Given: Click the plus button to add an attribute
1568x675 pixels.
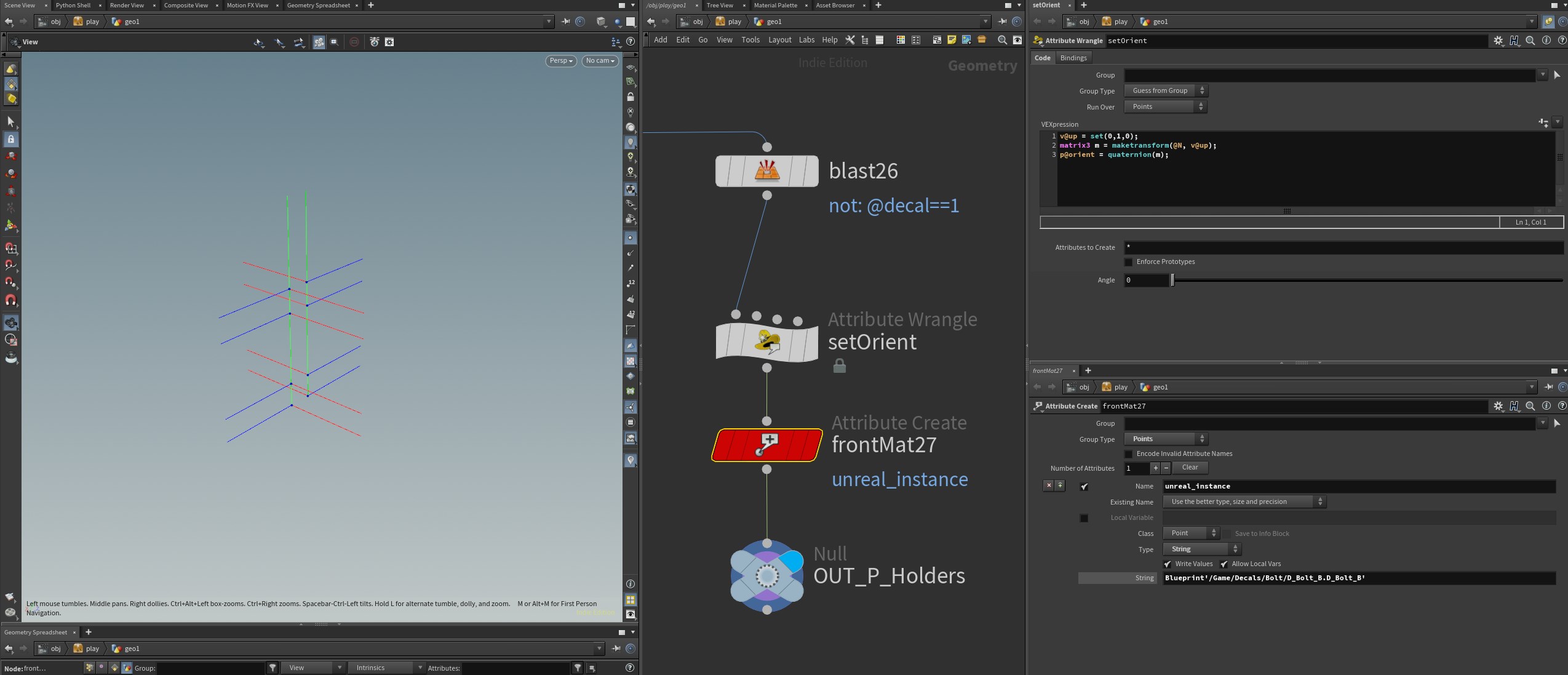Looking at the screenshot, I should tap(1155, 468).
